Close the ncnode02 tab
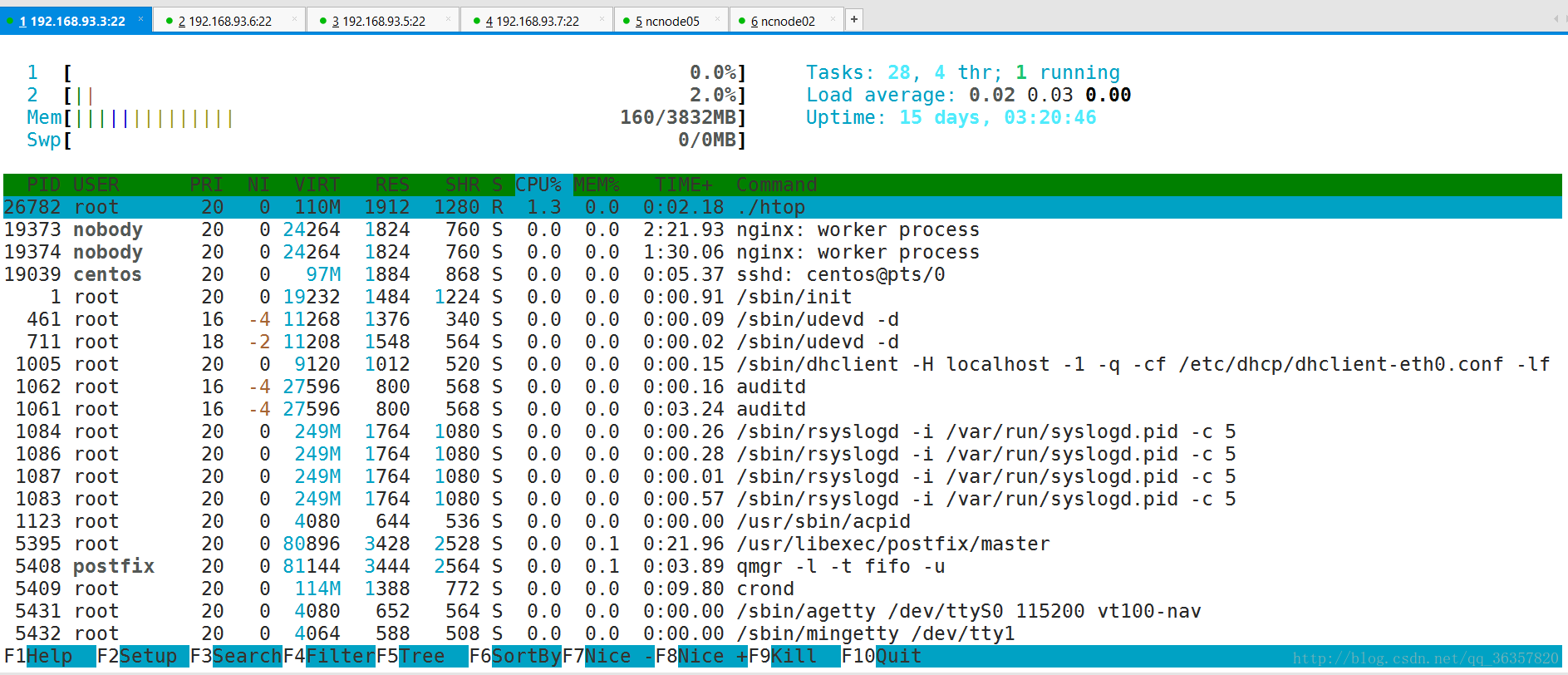Screen dimensions: 1568x675 tap(833, 18)
